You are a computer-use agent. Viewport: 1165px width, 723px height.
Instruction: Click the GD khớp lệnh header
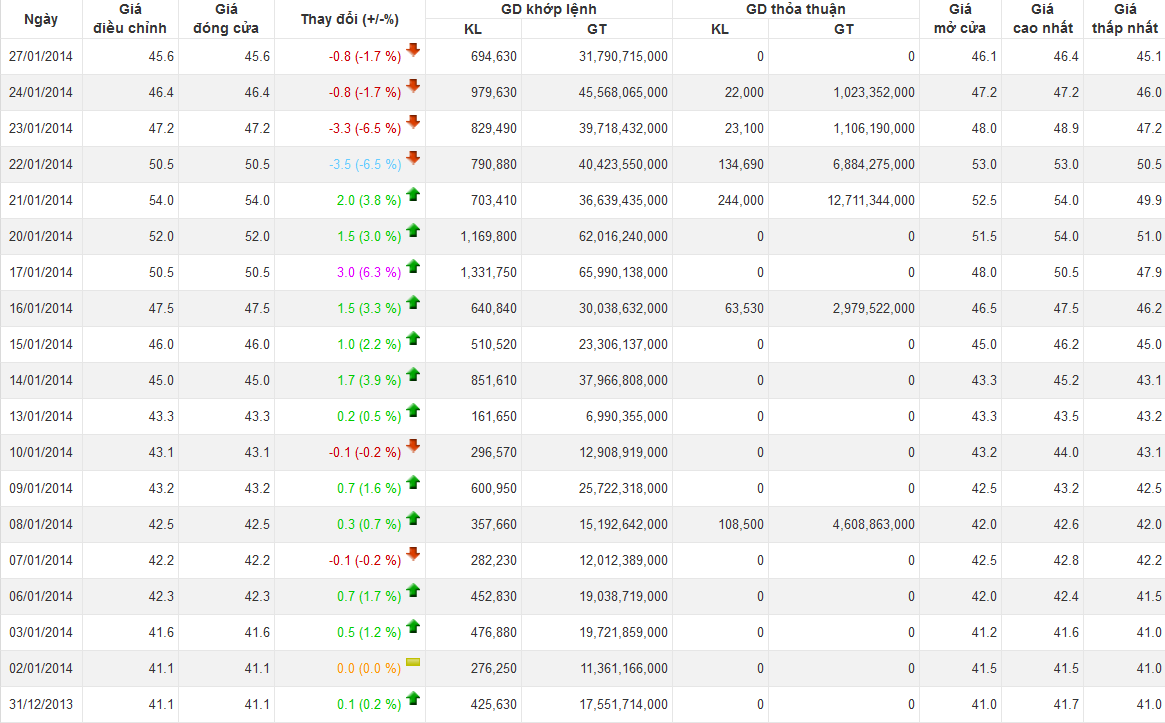click(548, 9)
